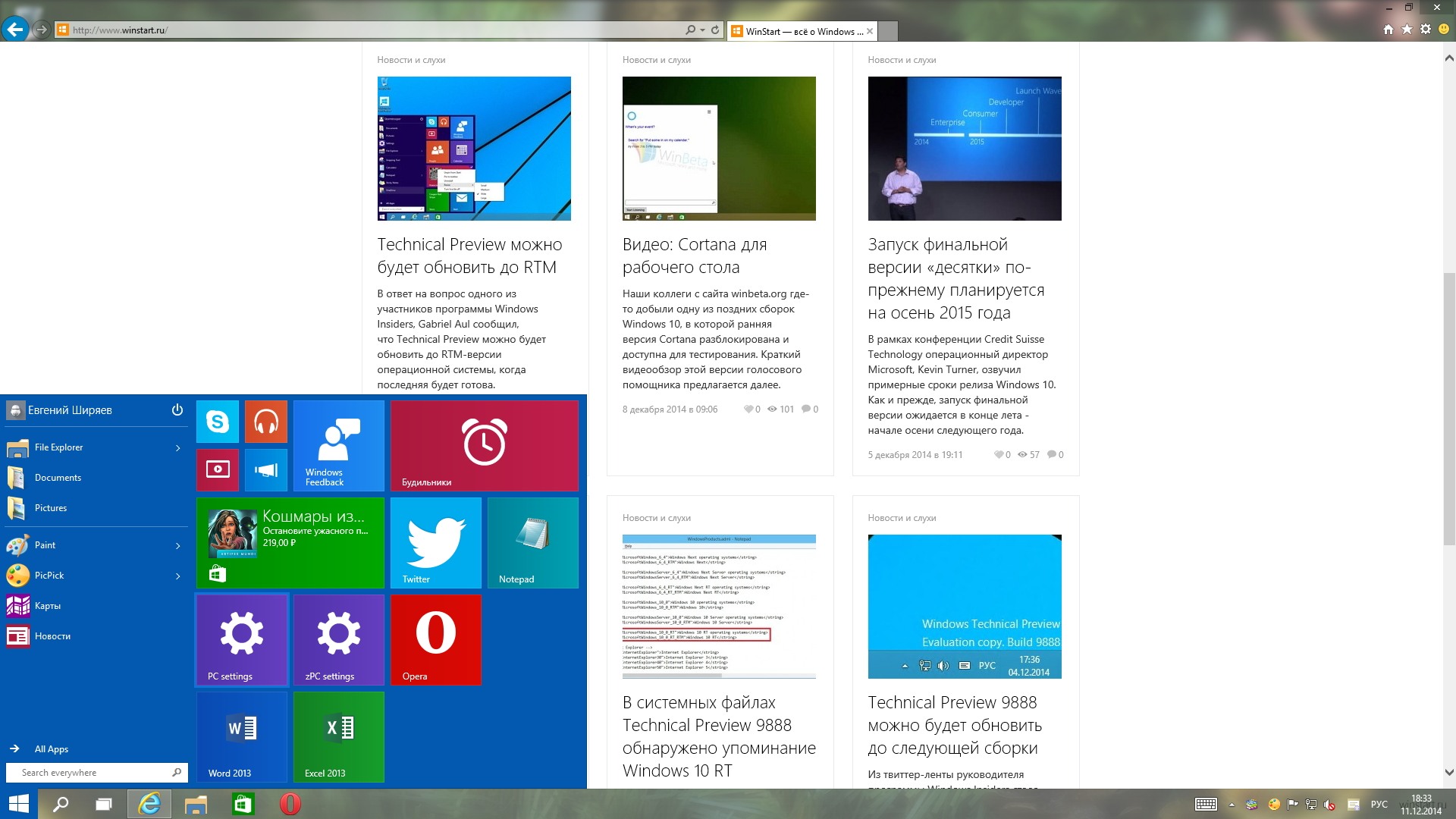
Task: Open the browser Home icon
Action: [x=1389, y=29]
